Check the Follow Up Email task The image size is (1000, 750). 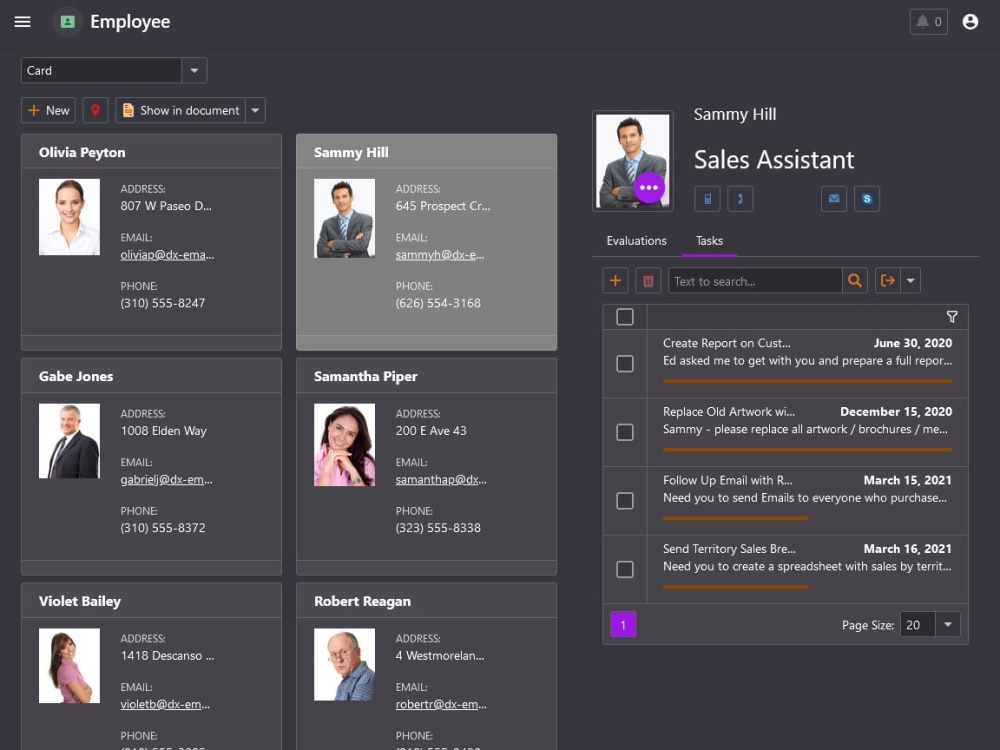point(625,501)
